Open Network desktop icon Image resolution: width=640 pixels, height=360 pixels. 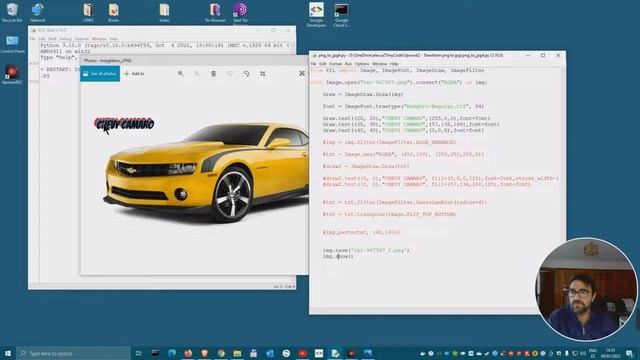pyautogui.click(x=38, y=12)
